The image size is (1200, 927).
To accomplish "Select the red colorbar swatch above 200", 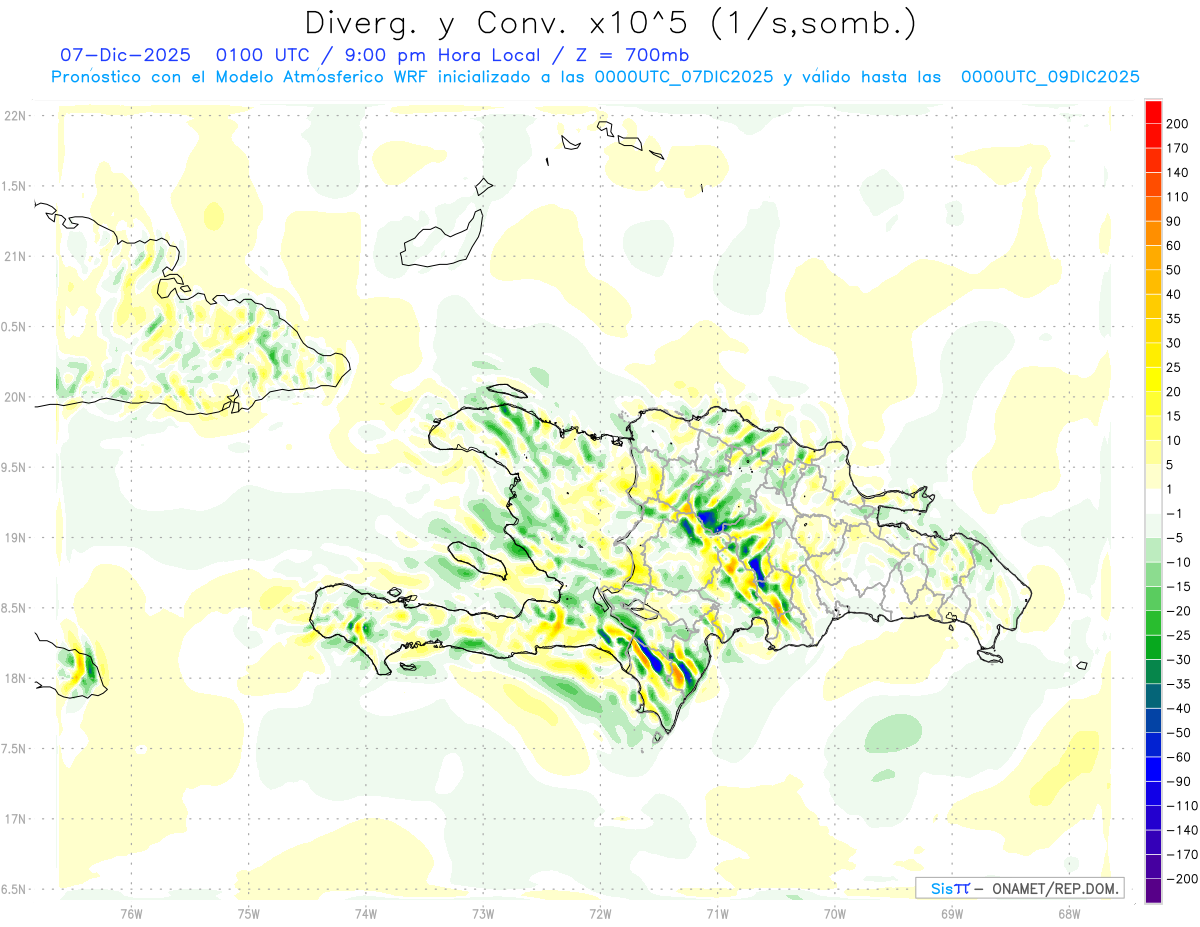I will click(1153, 112).
